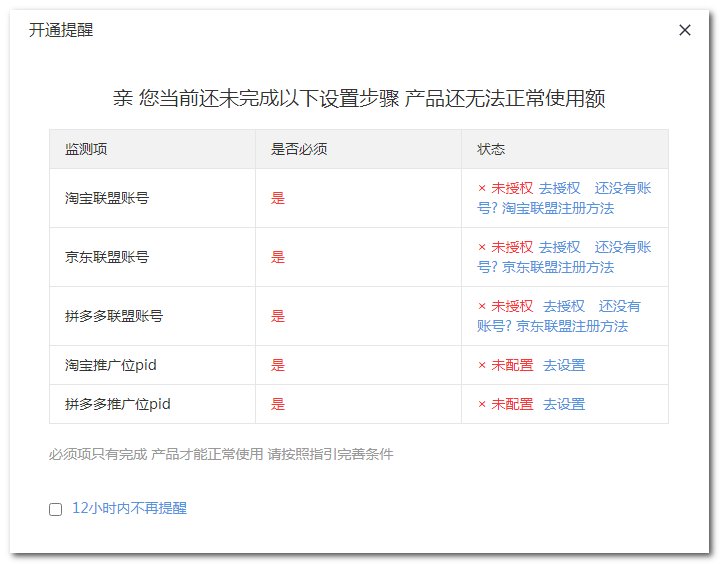Click 未配置 status in 拼多多推广位pid row

[512, 405]
